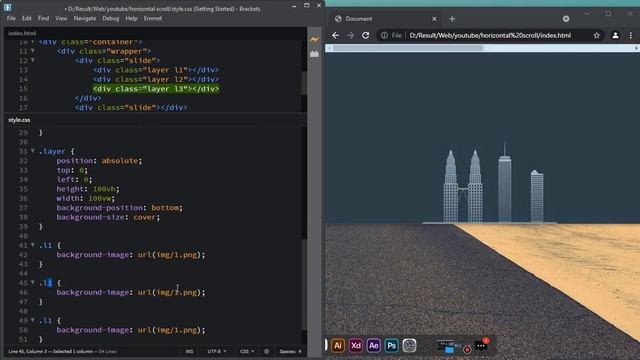The image size is (640, 360).
Task: Collapse the line 49 rule fold arrow
Action: pyautogui.click(x=33, y=320)
